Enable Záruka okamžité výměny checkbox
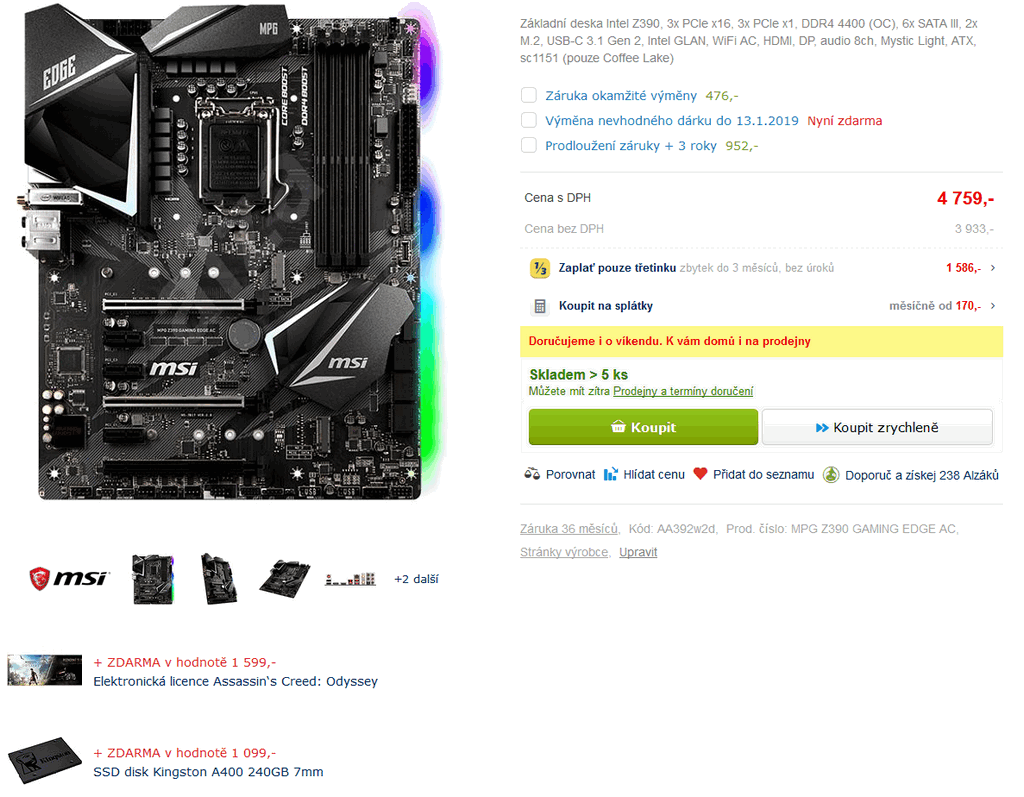 (x=529, y=95)
